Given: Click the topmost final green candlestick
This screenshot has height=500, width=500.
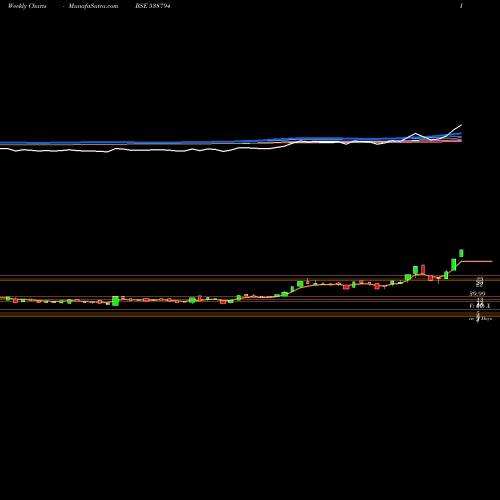Looking at the screenshot, I should 461,253.
